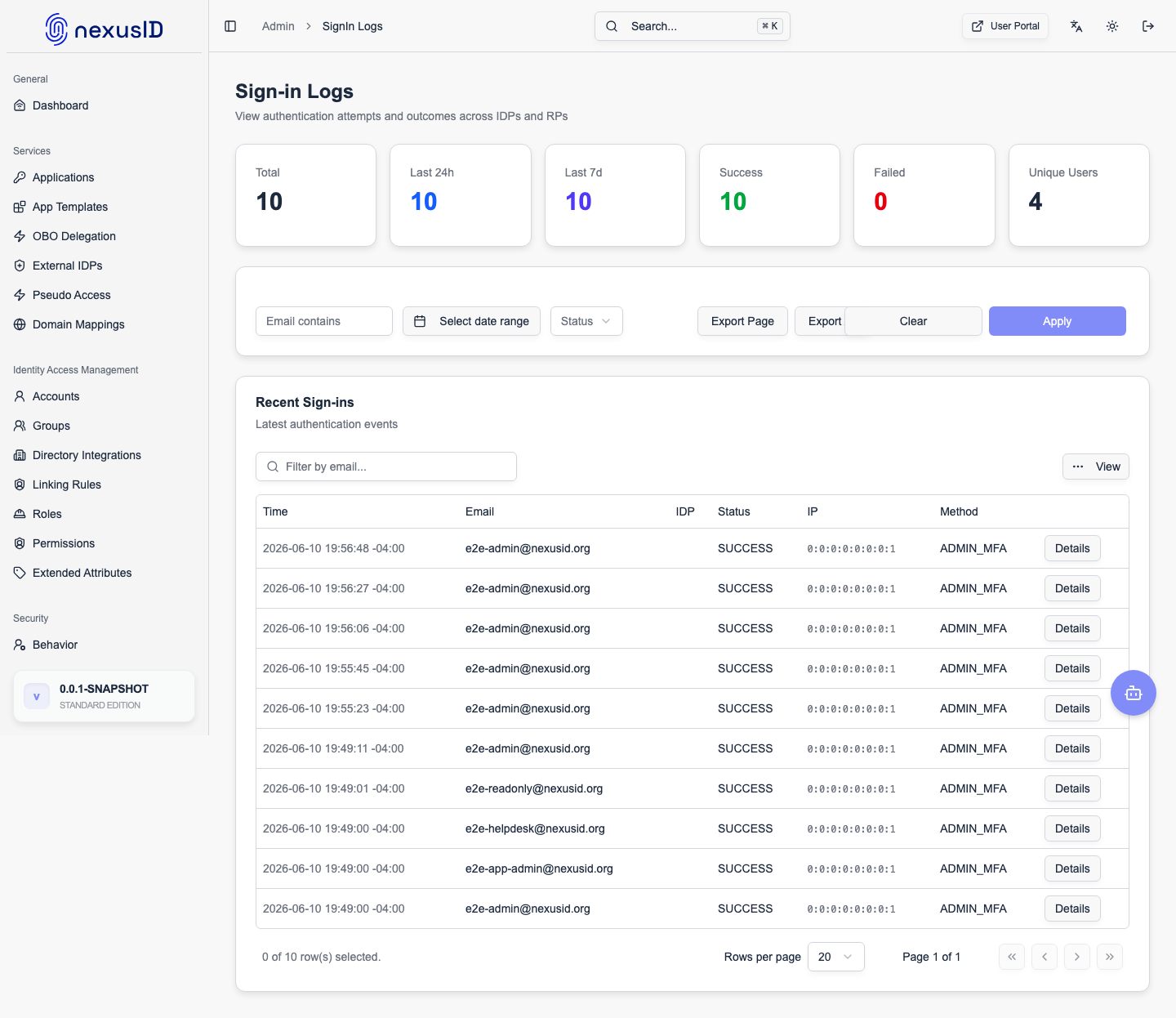This screenshot has height=1018, width=1176.
Task: Focus the Email contains filter field
Action: [x=324, y=321]
